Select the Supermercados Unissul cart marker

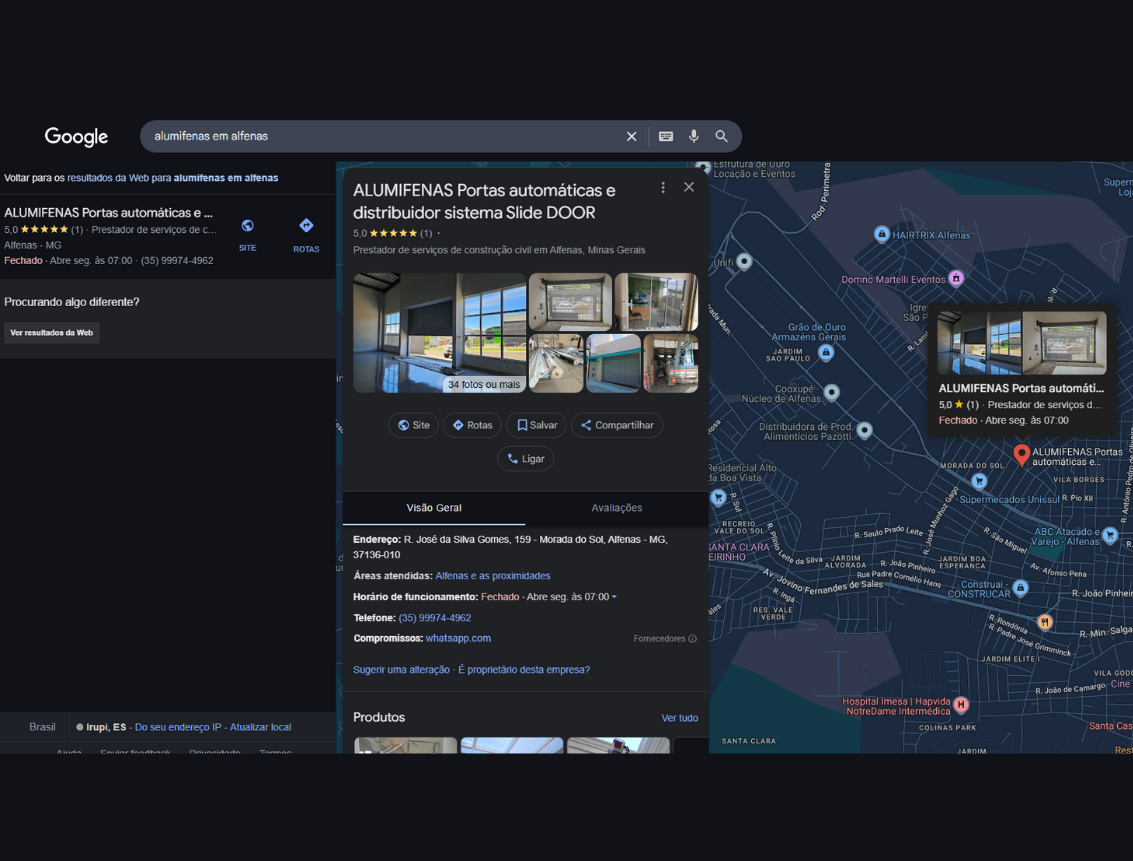click(x=979, y=481)
